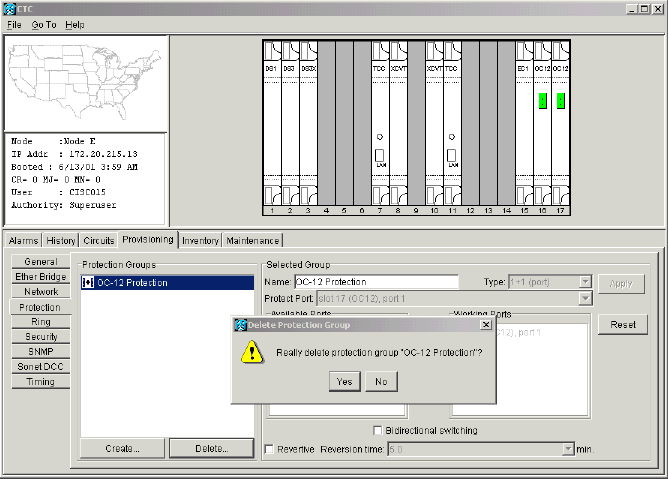Open the Sonet DCC subtab

41,366
